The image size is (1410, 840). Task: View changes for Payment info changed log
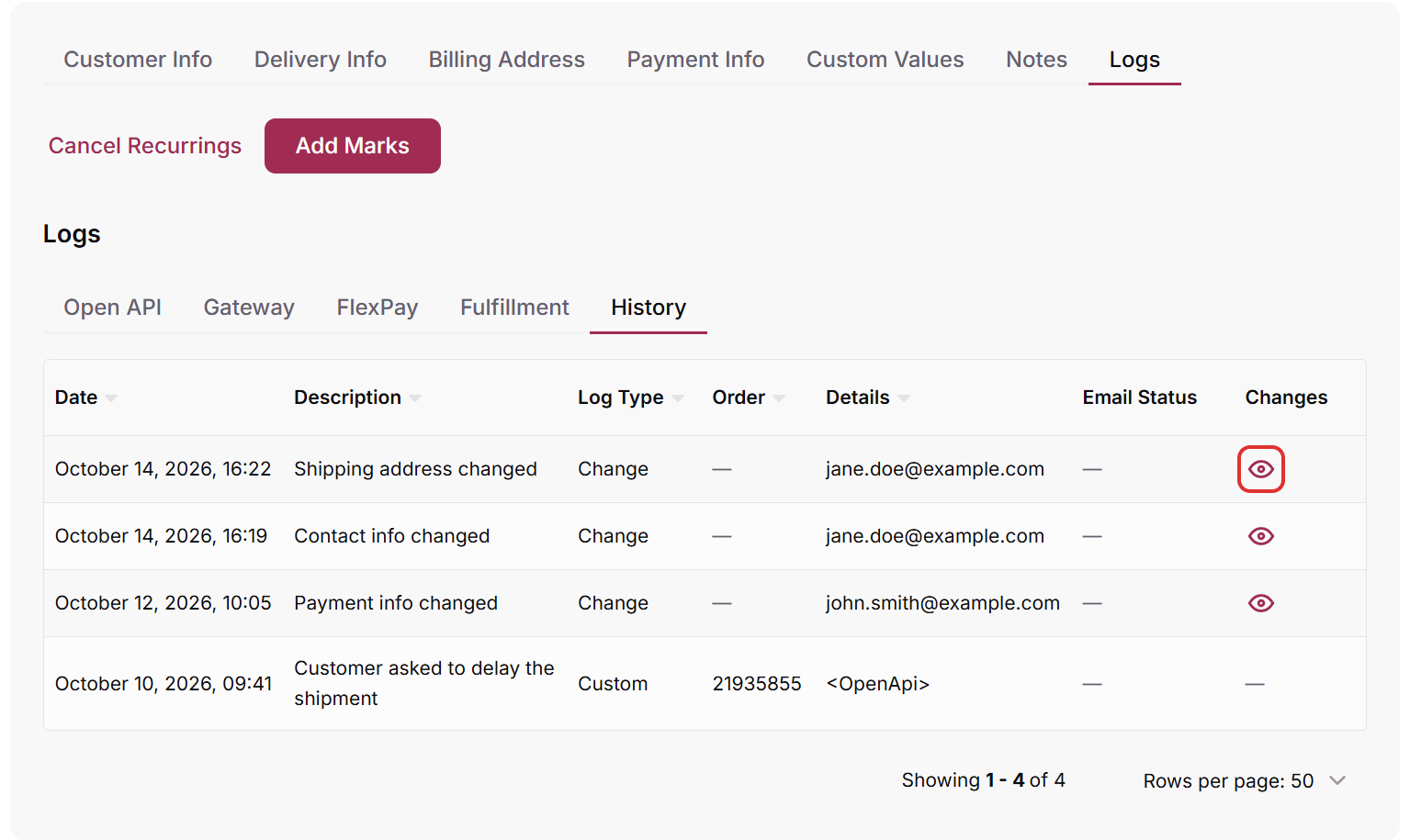(x=1260, y=603)
